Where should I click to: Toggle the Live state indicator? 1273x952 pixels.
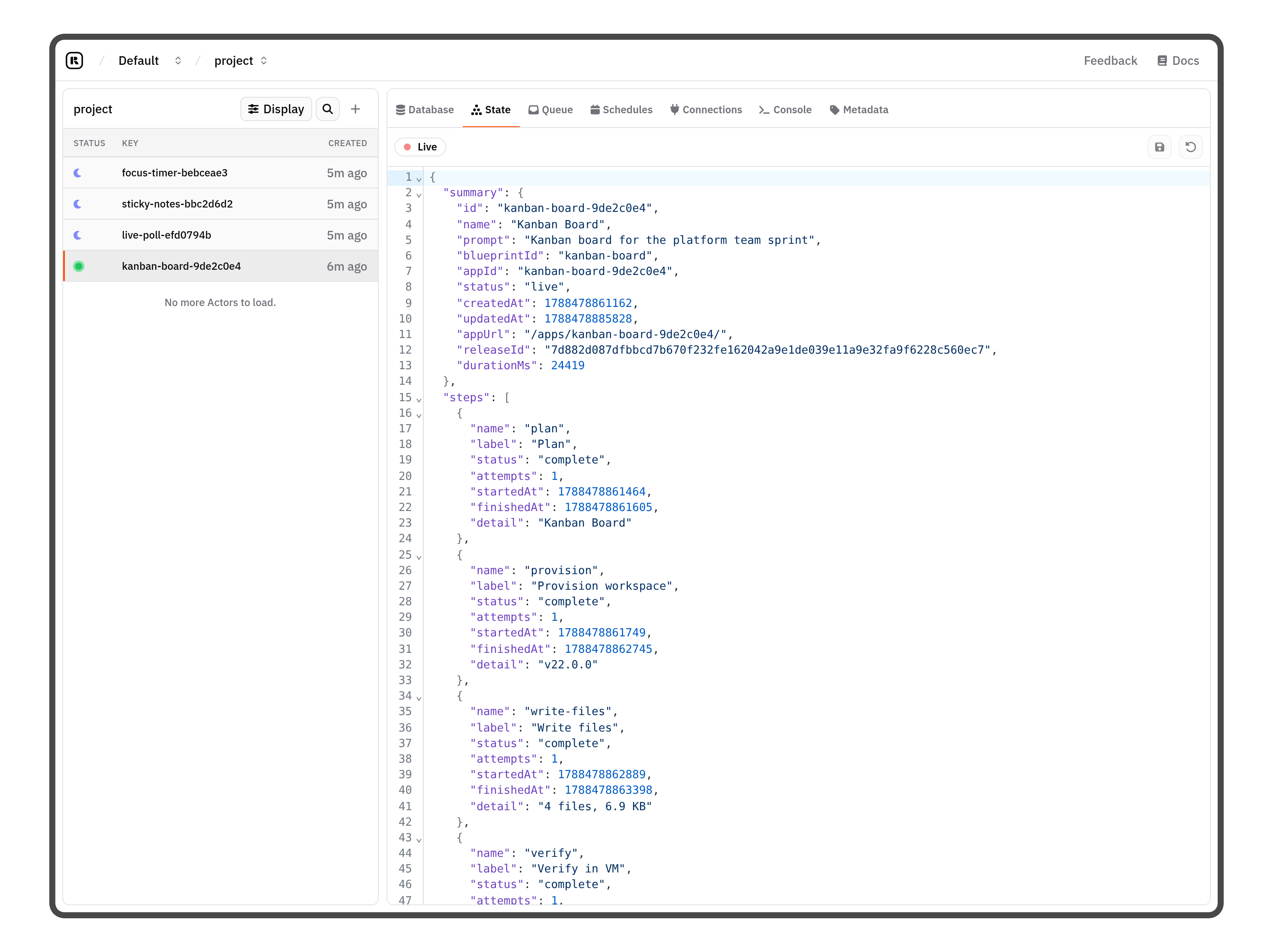point(420,147)
